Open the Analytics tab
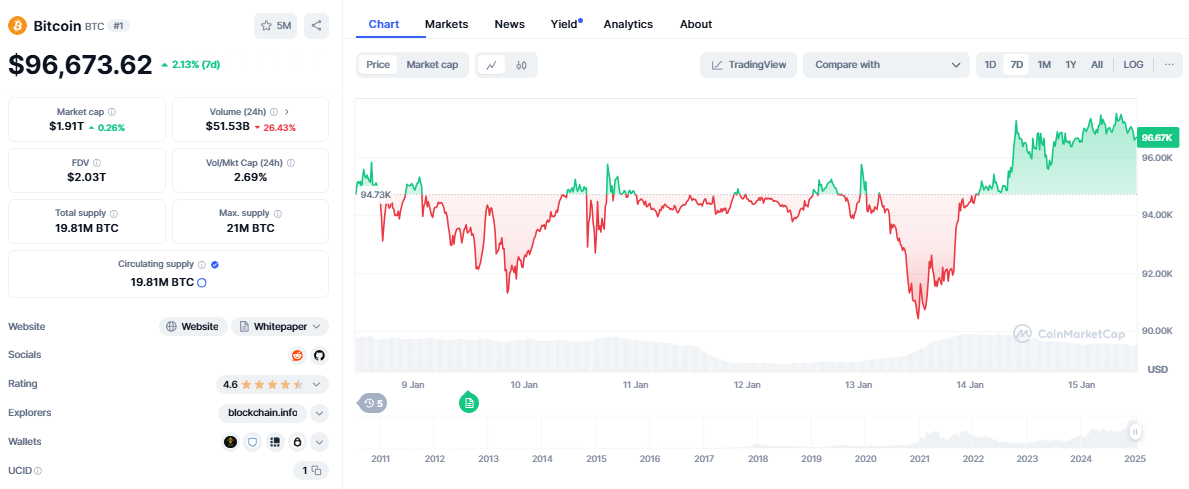Image resolution: width=1189 pixels, height=489 pixels. click(628, 24)
